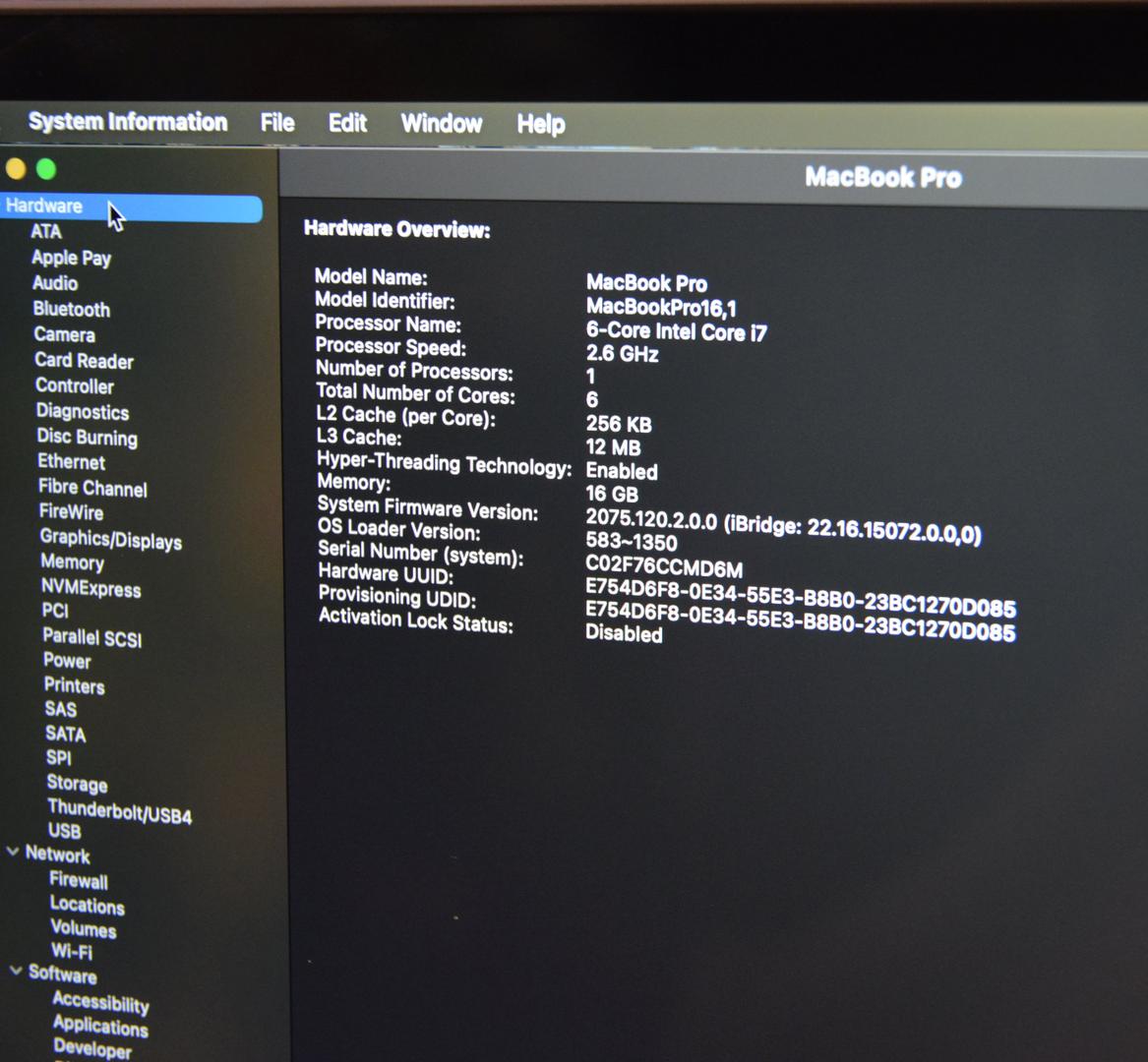Viewport: 1148px width, 1062px height.
Task: Click processor speed value 2.6 GHz
Action: pos(623,354)
